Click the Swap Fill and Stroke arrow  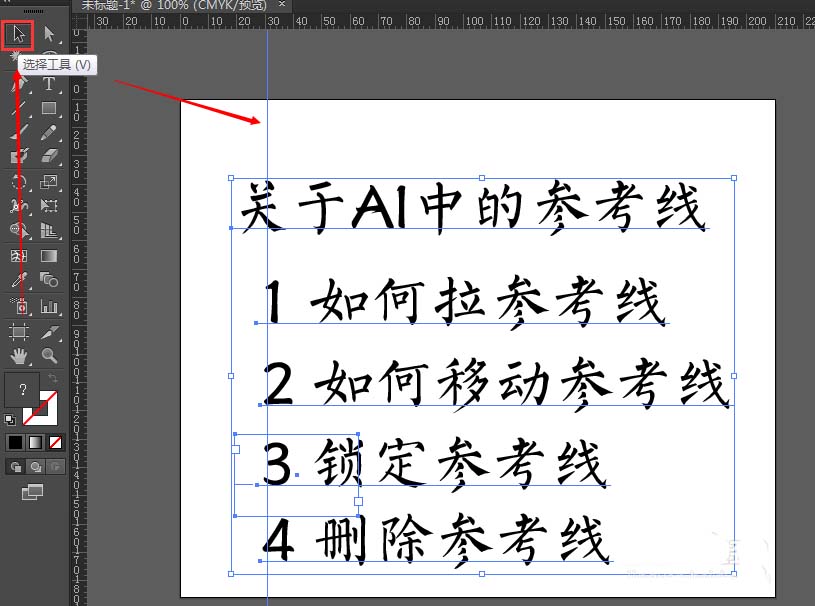52,378
